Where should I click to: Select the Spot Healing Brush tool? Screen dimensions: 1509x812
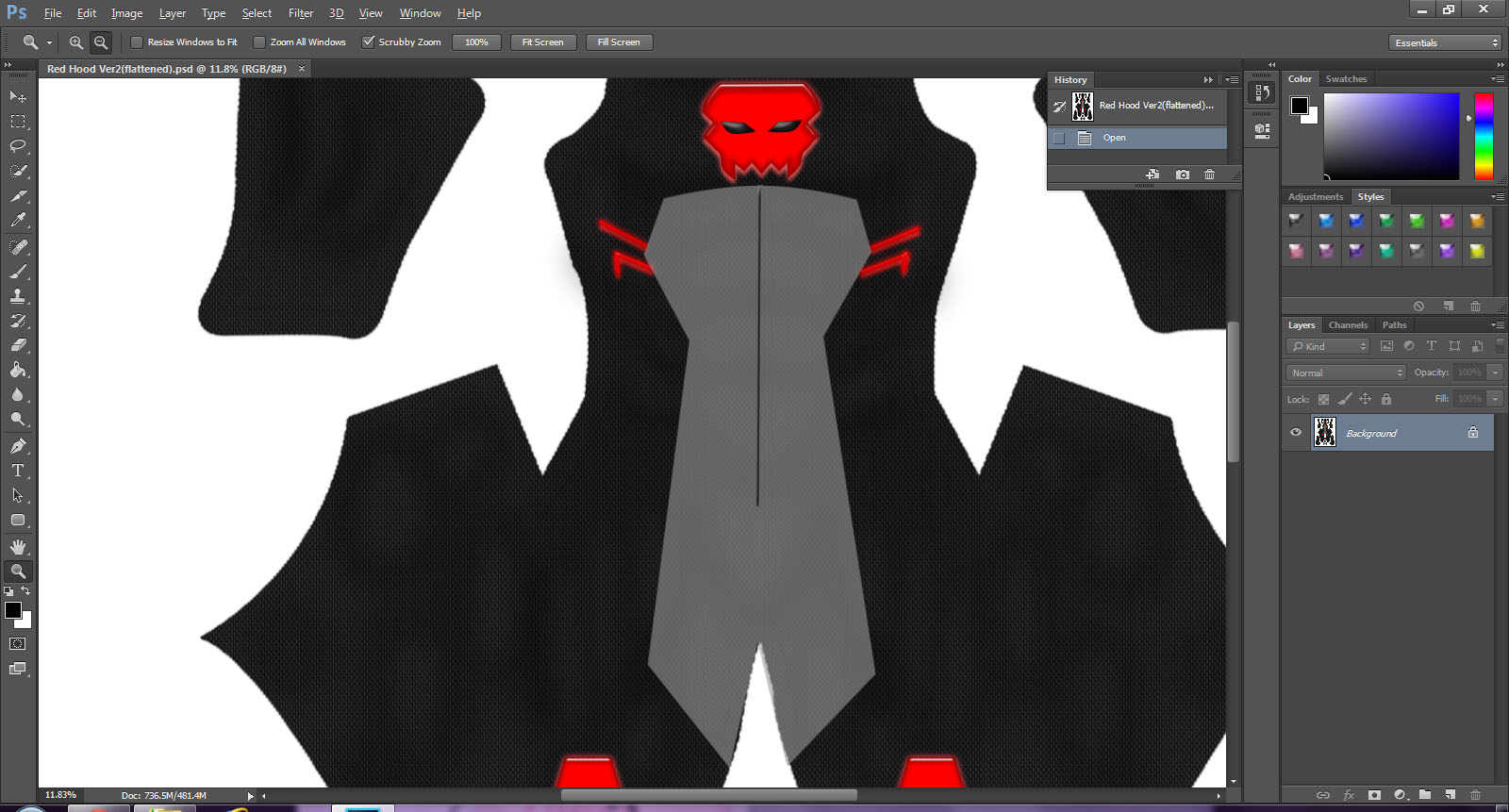(x=17, y=246)
